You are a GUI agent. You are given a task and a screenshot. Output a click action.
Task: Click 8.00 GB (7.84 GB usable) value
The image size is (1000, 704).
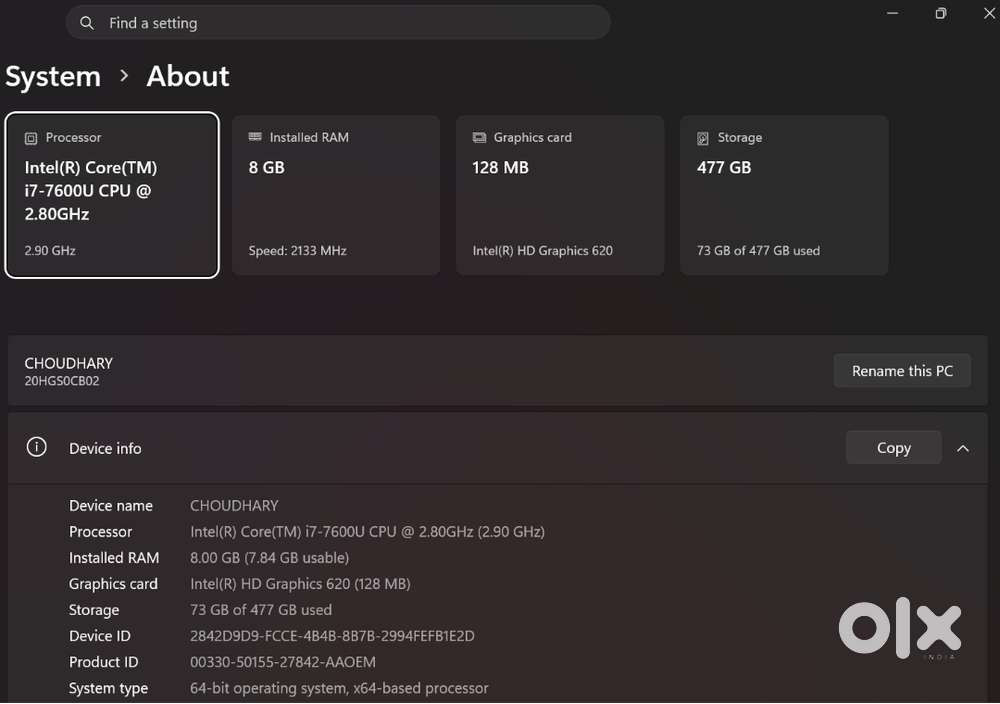pyautogui.click(x=270, y=558)
